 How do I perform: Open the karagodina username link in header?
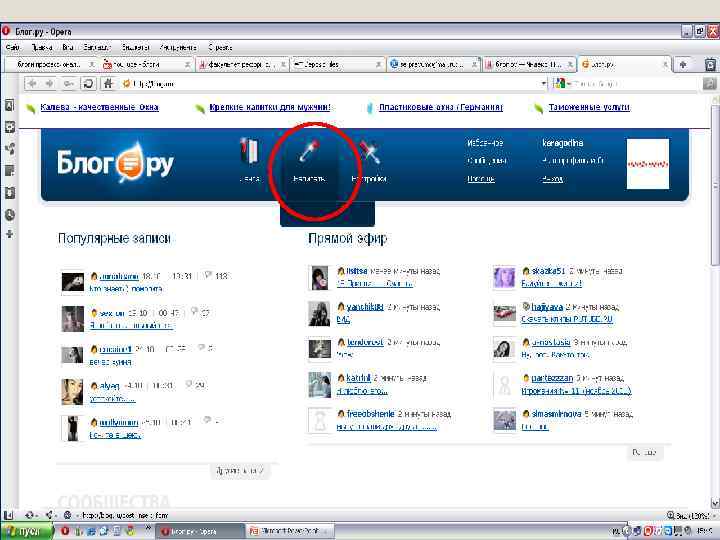(x=562, y=143)
